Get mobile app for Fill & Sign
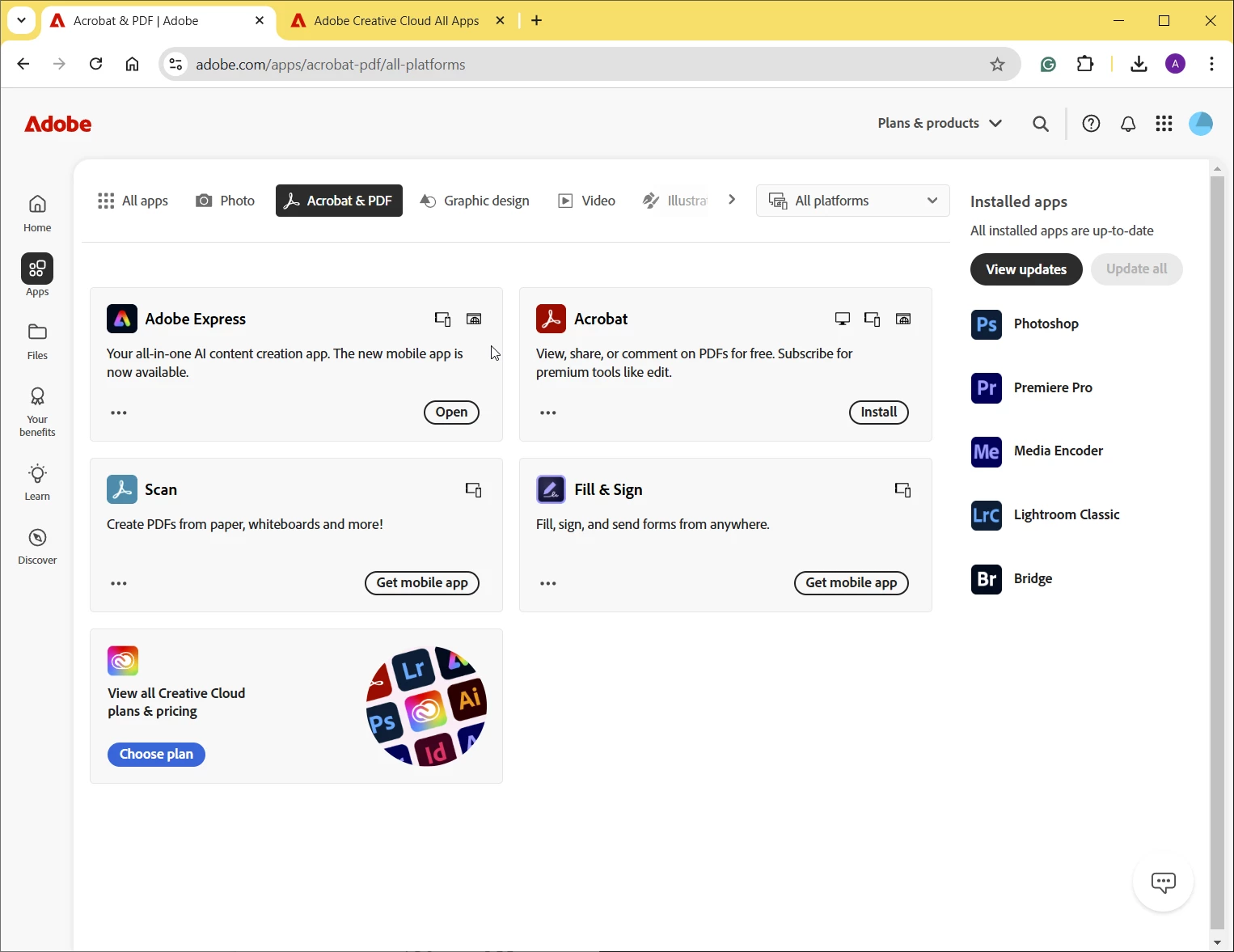1234x952 pixels. click(x=852, y=583)
